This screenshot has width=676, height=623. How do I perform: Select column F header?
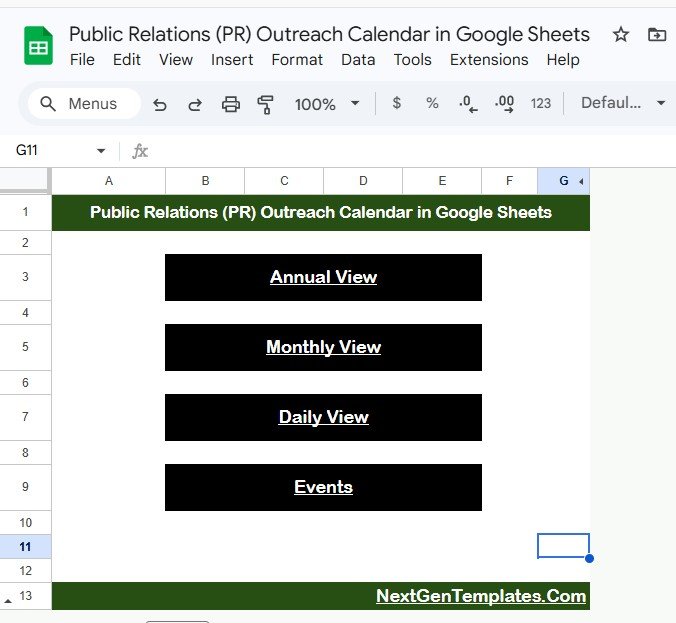[509, 181]
